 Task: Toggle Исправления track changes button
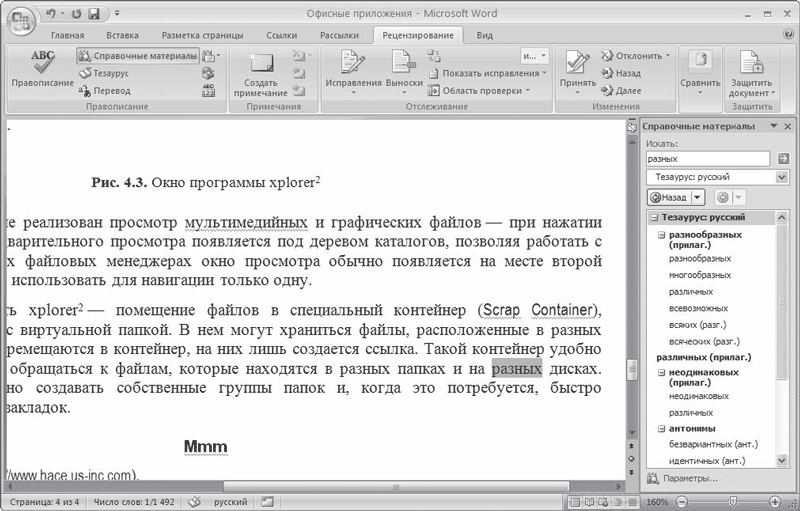[x=353, y=72]
